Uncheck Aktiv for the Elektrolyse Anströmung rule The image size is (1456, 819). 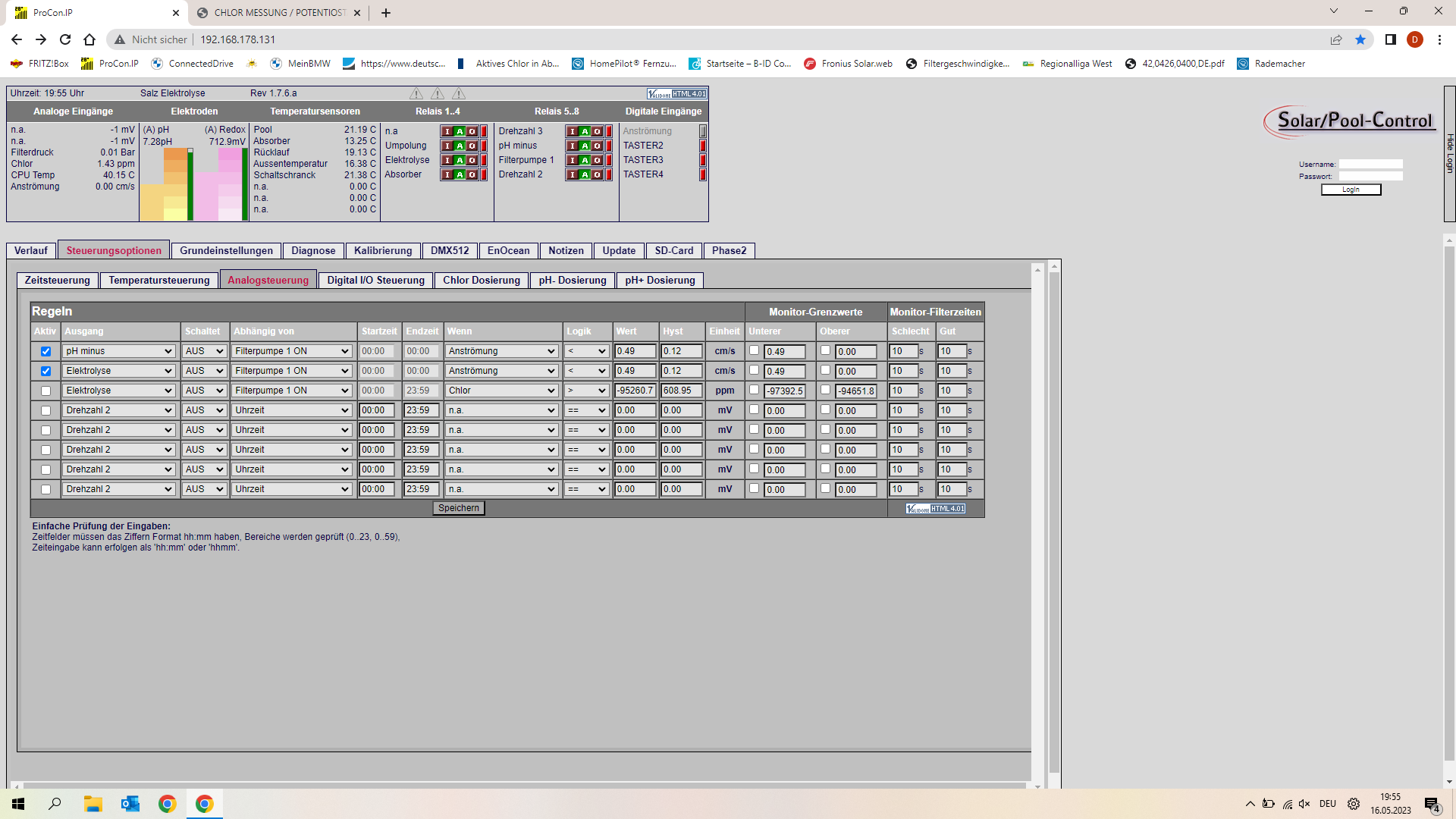tap(45, 371)
